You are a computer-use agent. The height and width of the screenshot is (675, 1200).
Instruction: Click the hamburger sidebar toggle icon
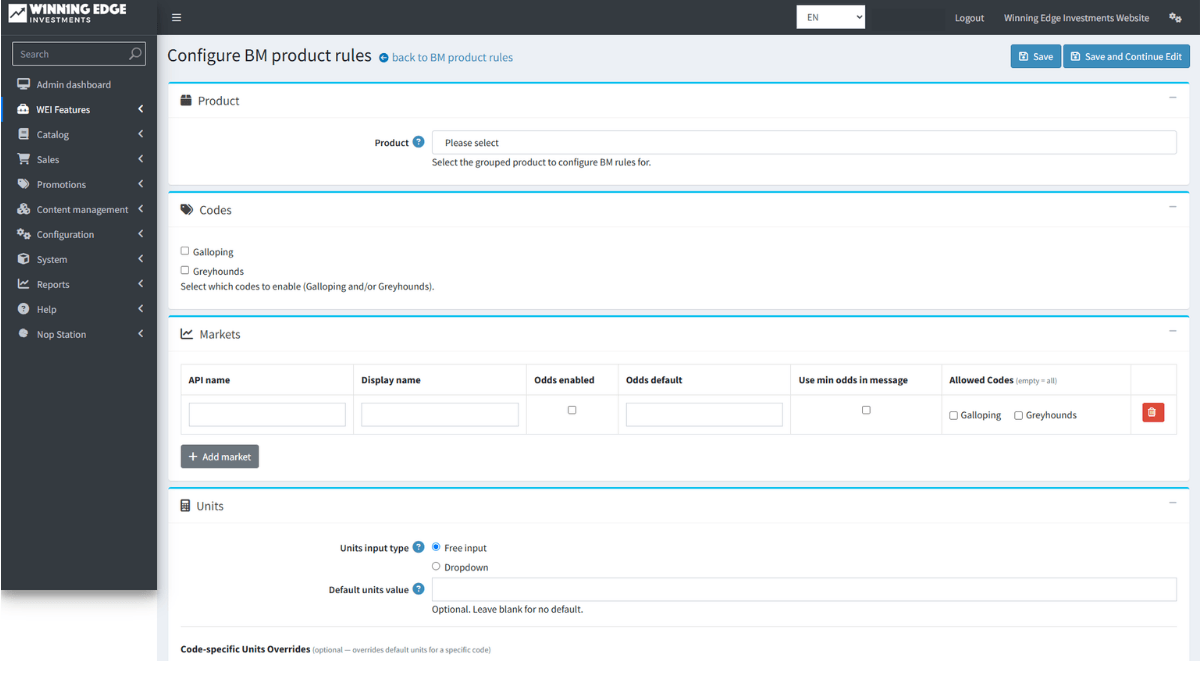176,18
